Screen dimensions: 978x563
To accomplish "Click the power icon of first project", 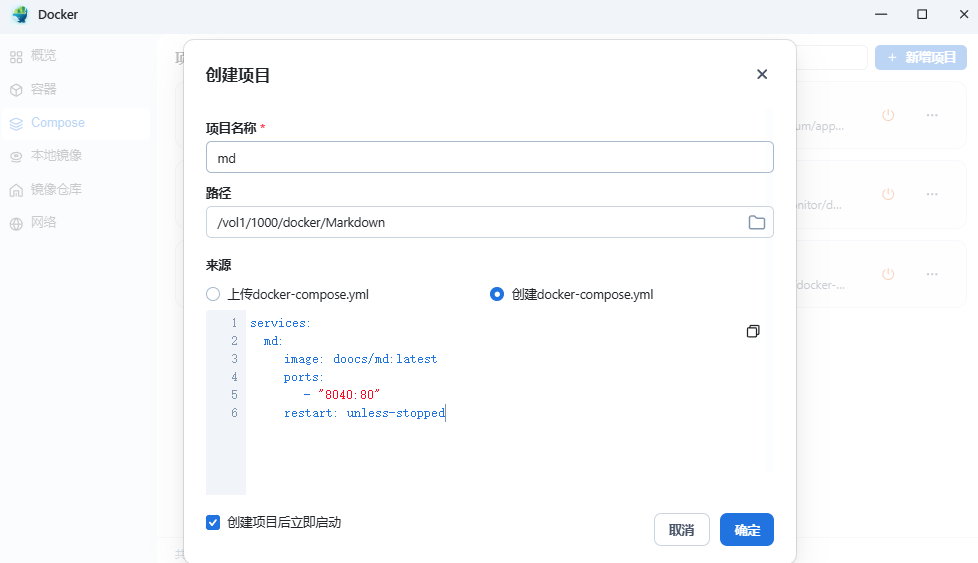I will (887, 115).
